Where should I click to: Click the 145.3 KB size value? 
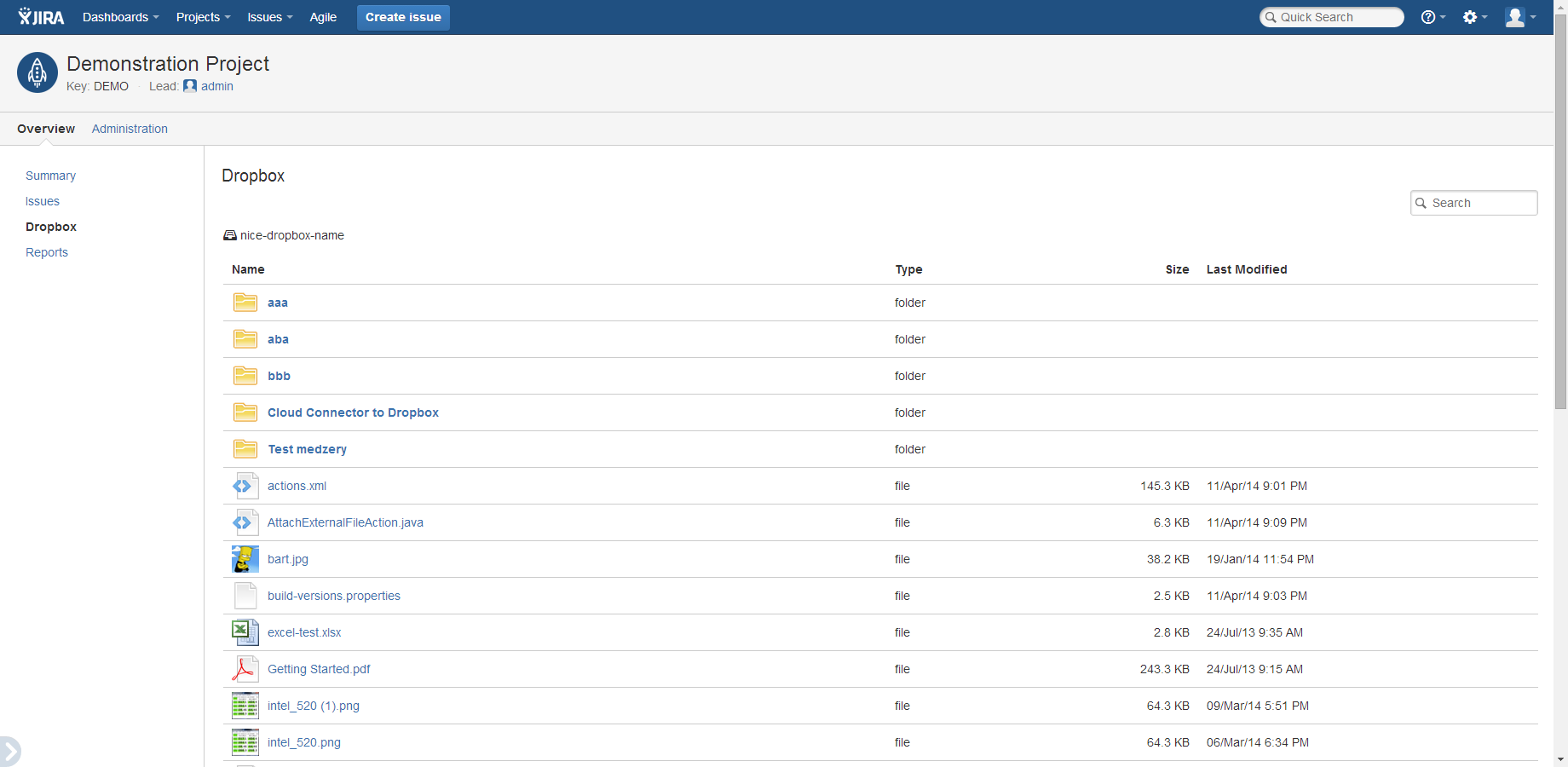coord(1165,486)
